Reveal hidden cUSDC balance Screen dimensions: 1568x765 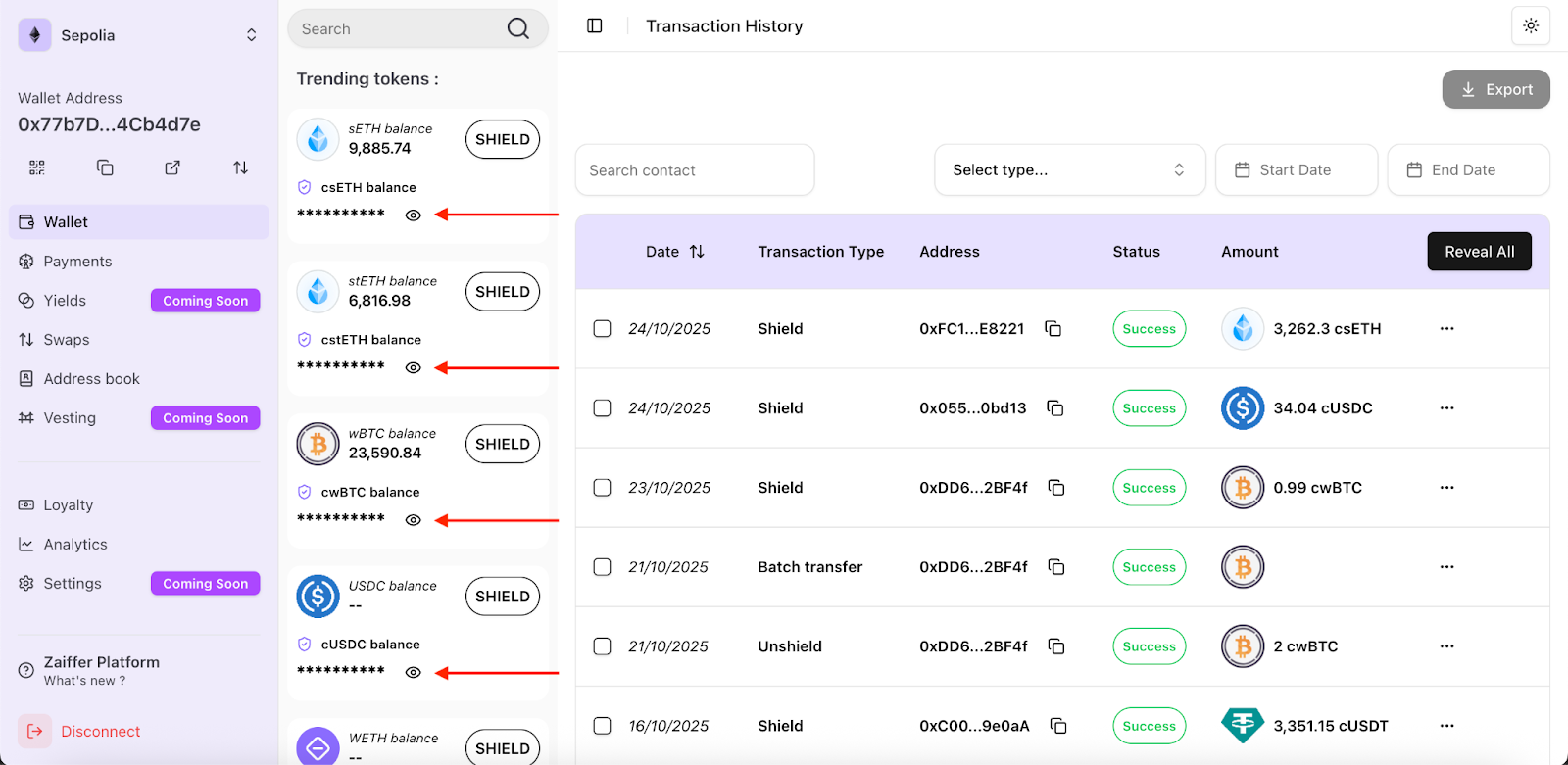[x=414, y=673]
